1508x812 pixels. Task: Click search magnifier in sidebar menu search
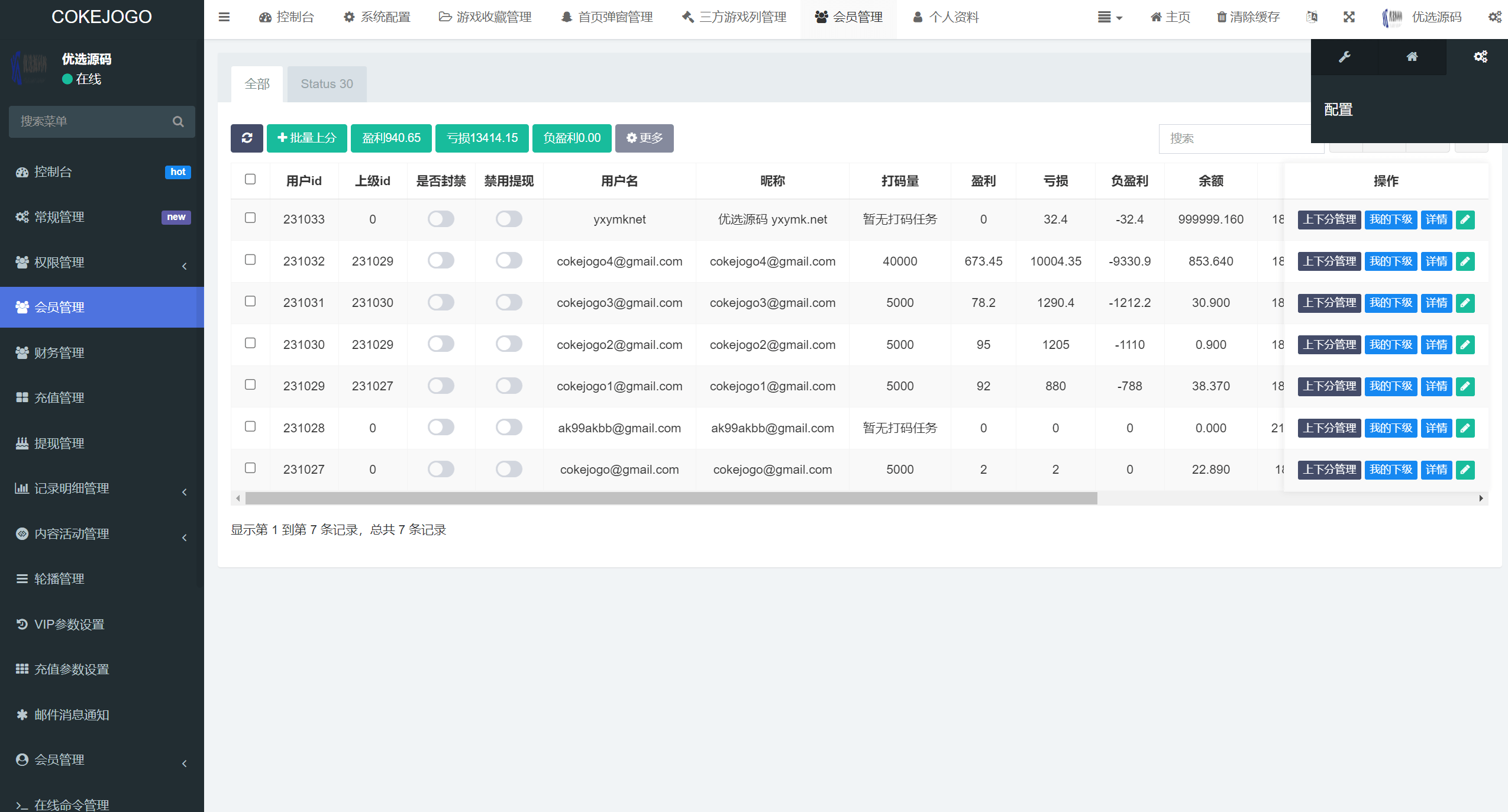coord(178,121)
